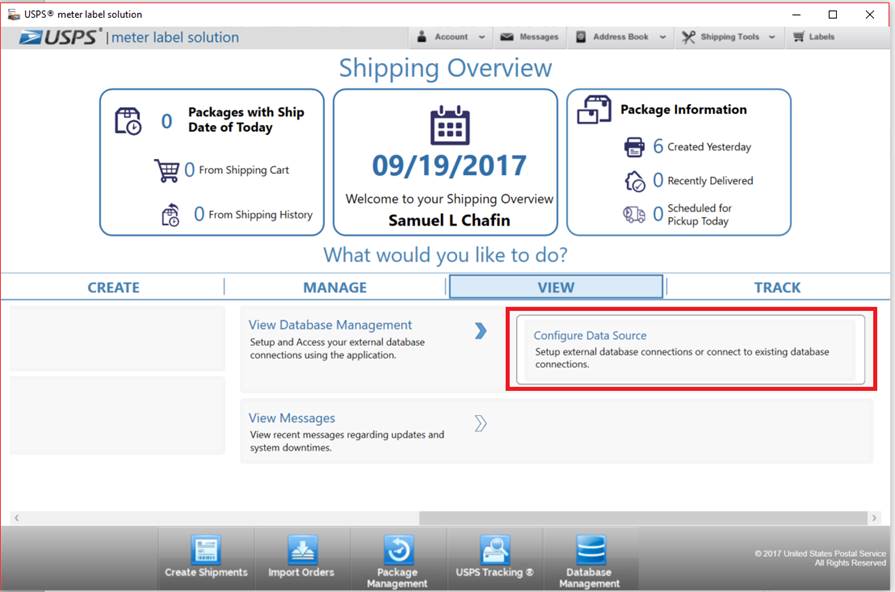Click the Recently Delivered count
The height and width of the screenshot is (592, 895).
(x=658, y=180)
